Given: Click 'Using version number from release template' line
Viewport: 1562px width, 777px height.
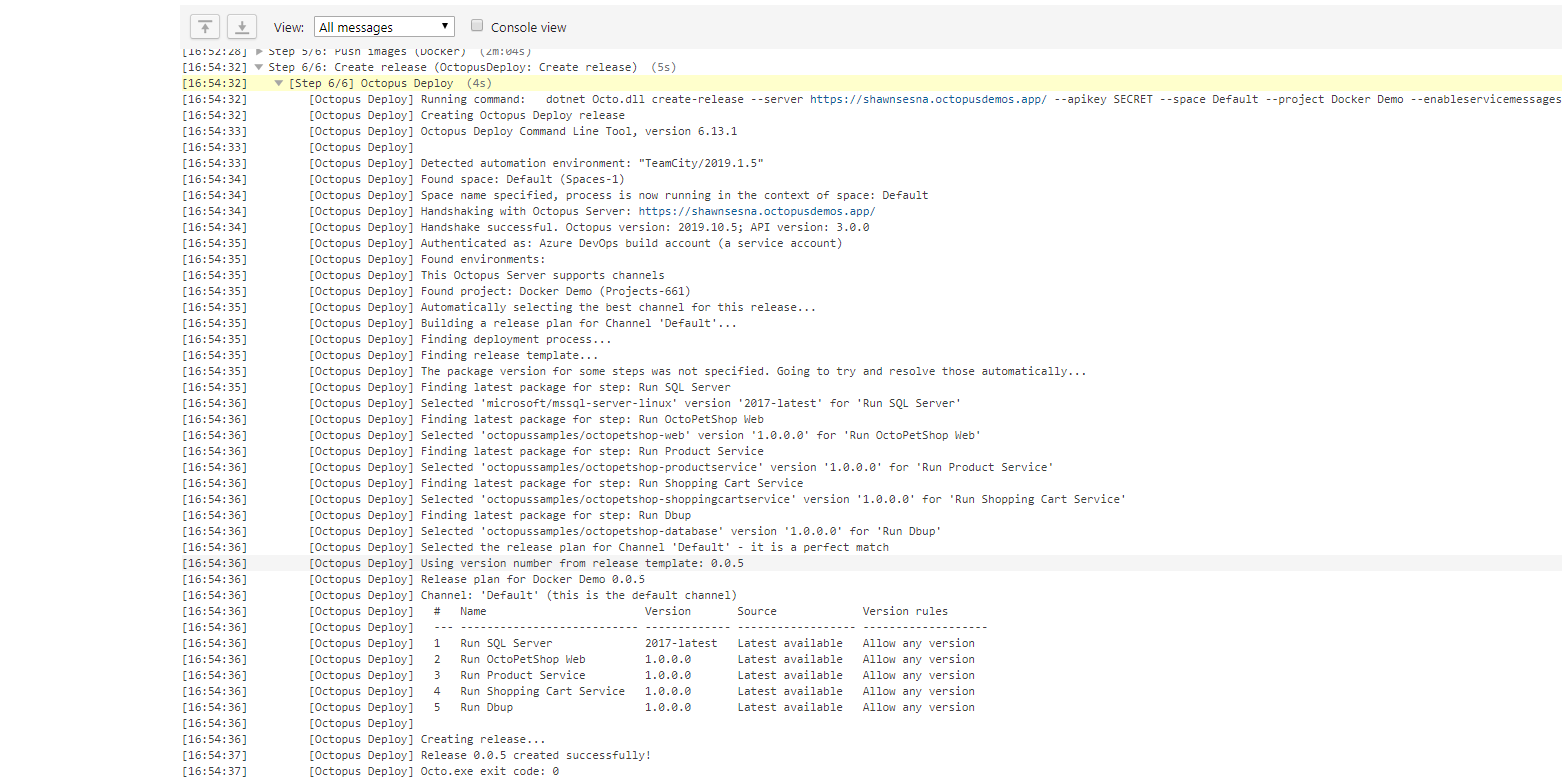Looking at the screenshot, I should pyautogui.click(x=581, y=563).
